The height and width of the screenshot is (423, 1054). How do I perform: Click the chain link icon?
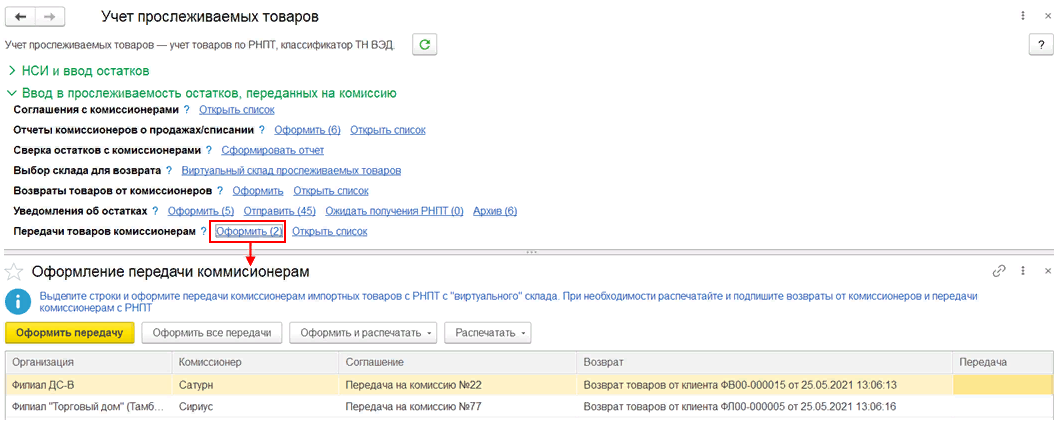tap(998, 271)
